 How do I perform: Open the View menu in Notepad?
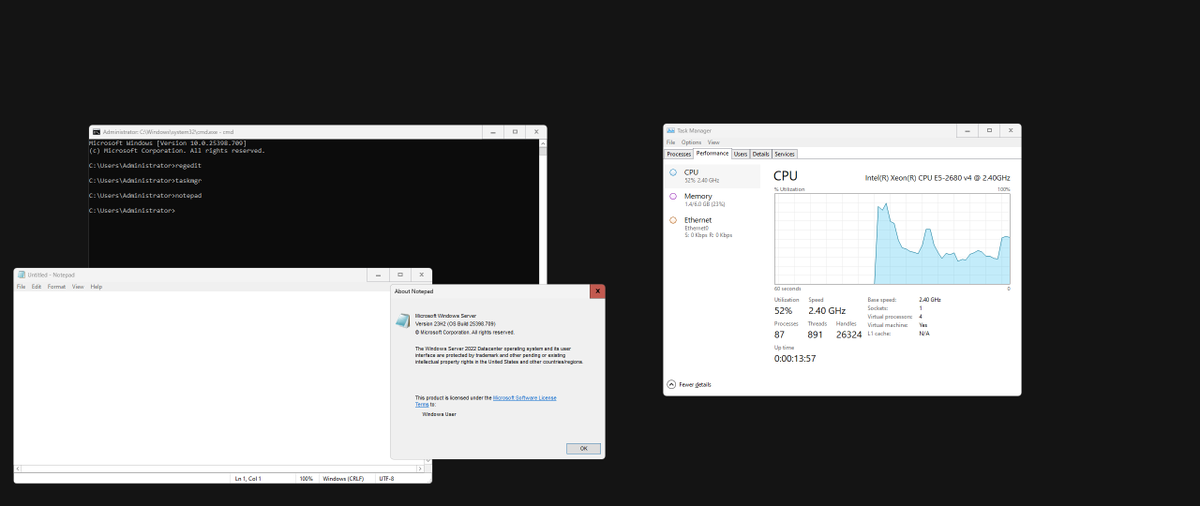(78, 287)
